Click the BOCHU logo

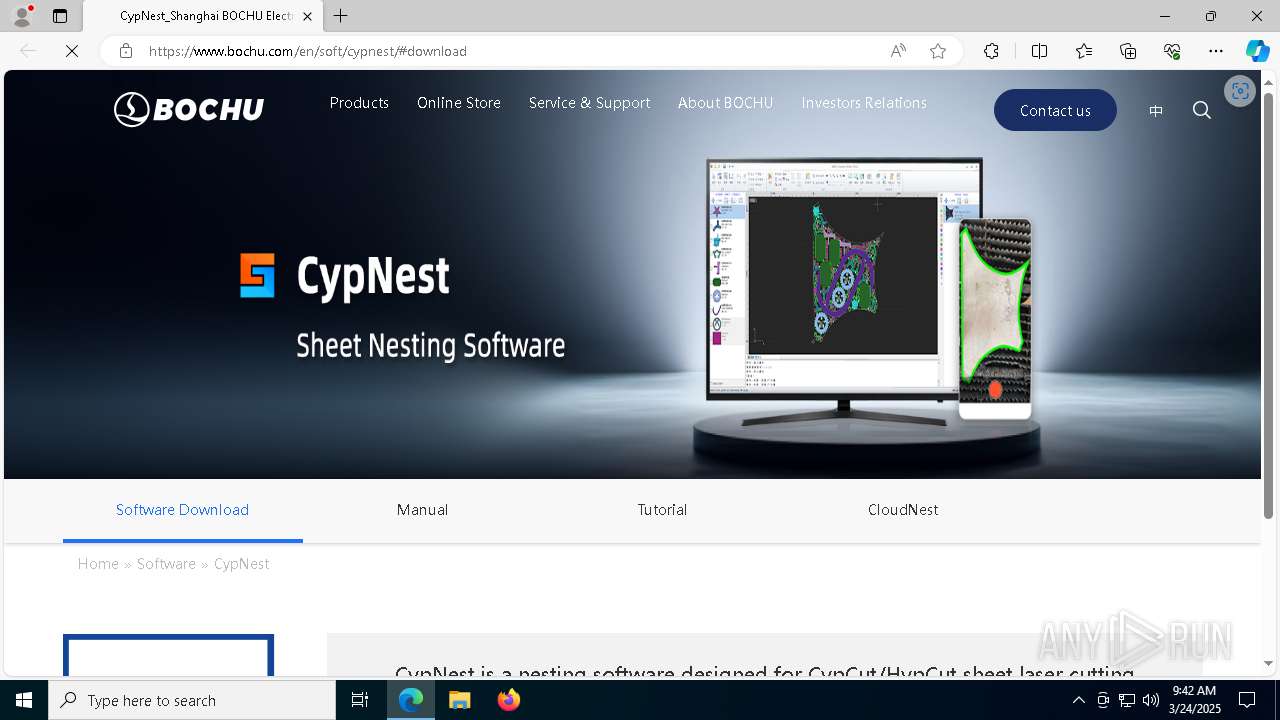(189, 109)
